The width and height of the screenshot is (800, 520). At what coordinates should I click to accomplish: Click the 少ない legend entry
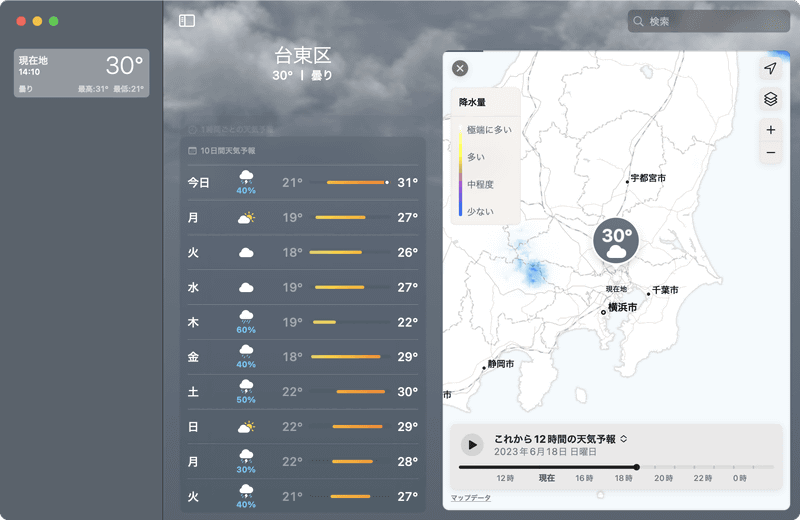[x=480, y=211]
